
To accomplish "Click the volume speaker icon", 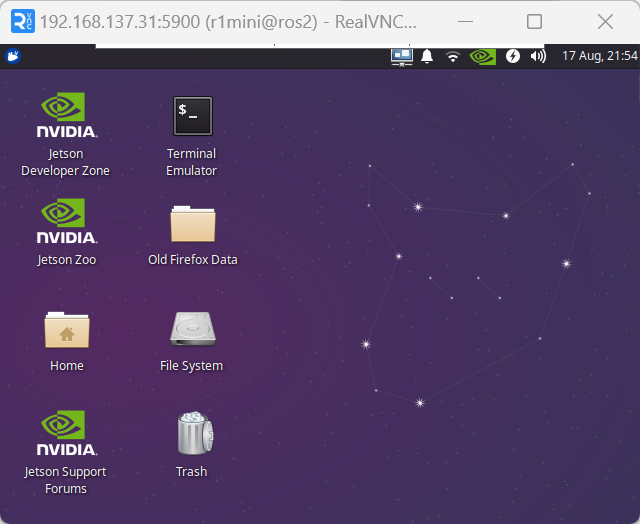I will click(x=538, y=56).
